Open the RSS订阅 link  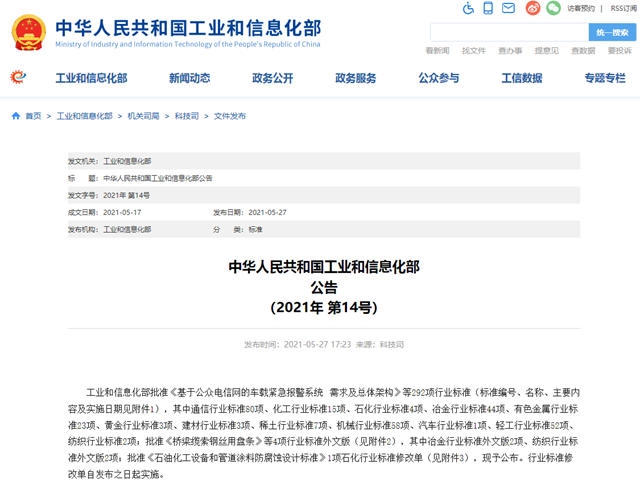click(x=622, y=9)
